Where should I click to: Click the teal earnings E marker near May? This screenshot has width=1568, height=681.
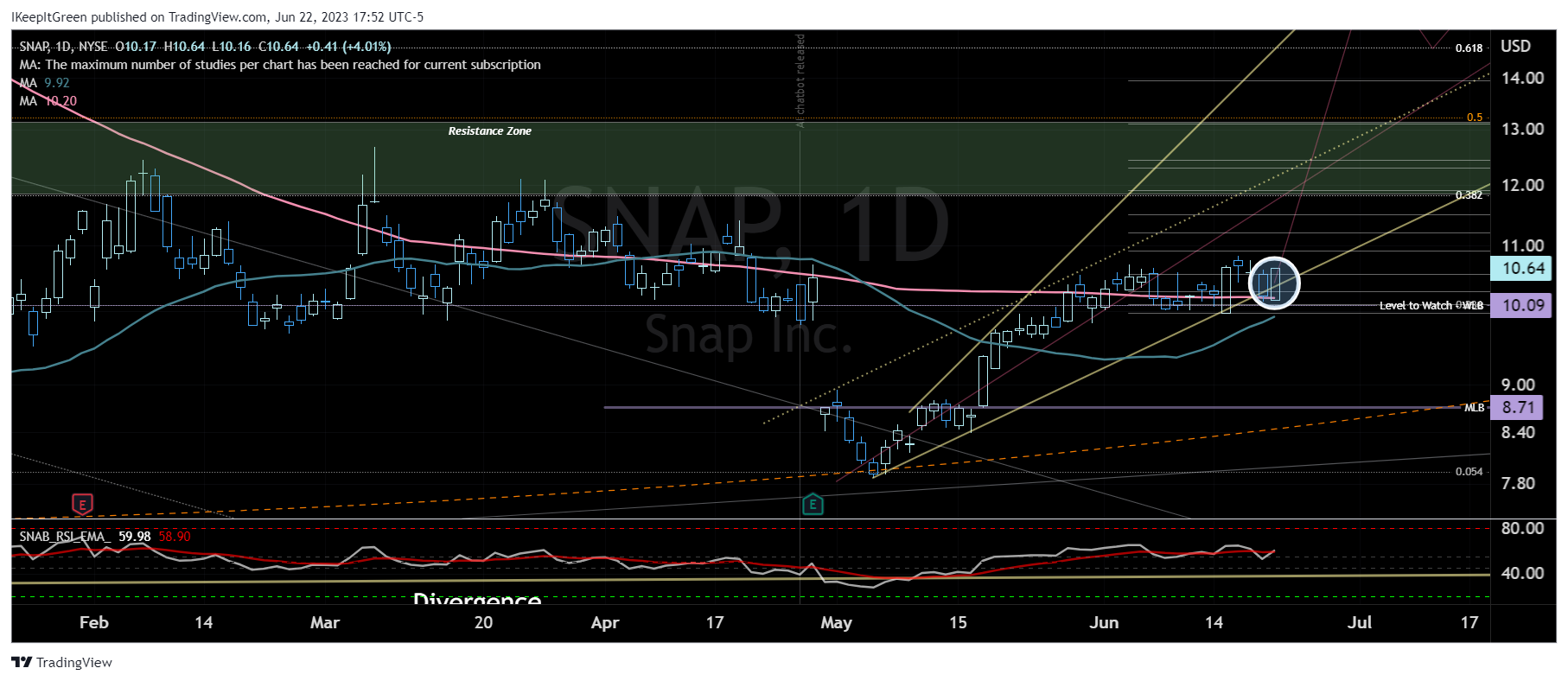813,504
